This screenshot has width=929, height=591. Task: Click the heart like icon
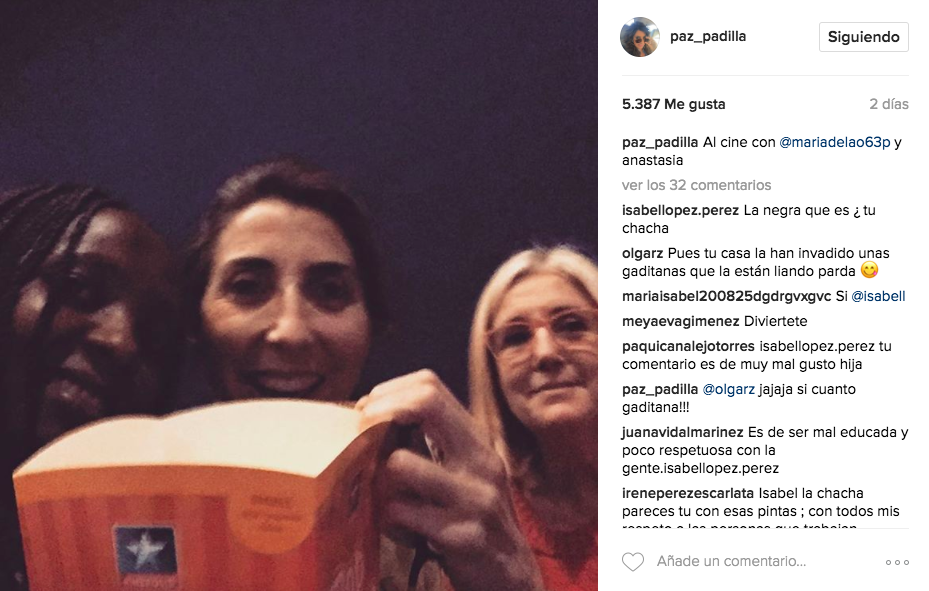pyautogui.click(x=633, y=561)
